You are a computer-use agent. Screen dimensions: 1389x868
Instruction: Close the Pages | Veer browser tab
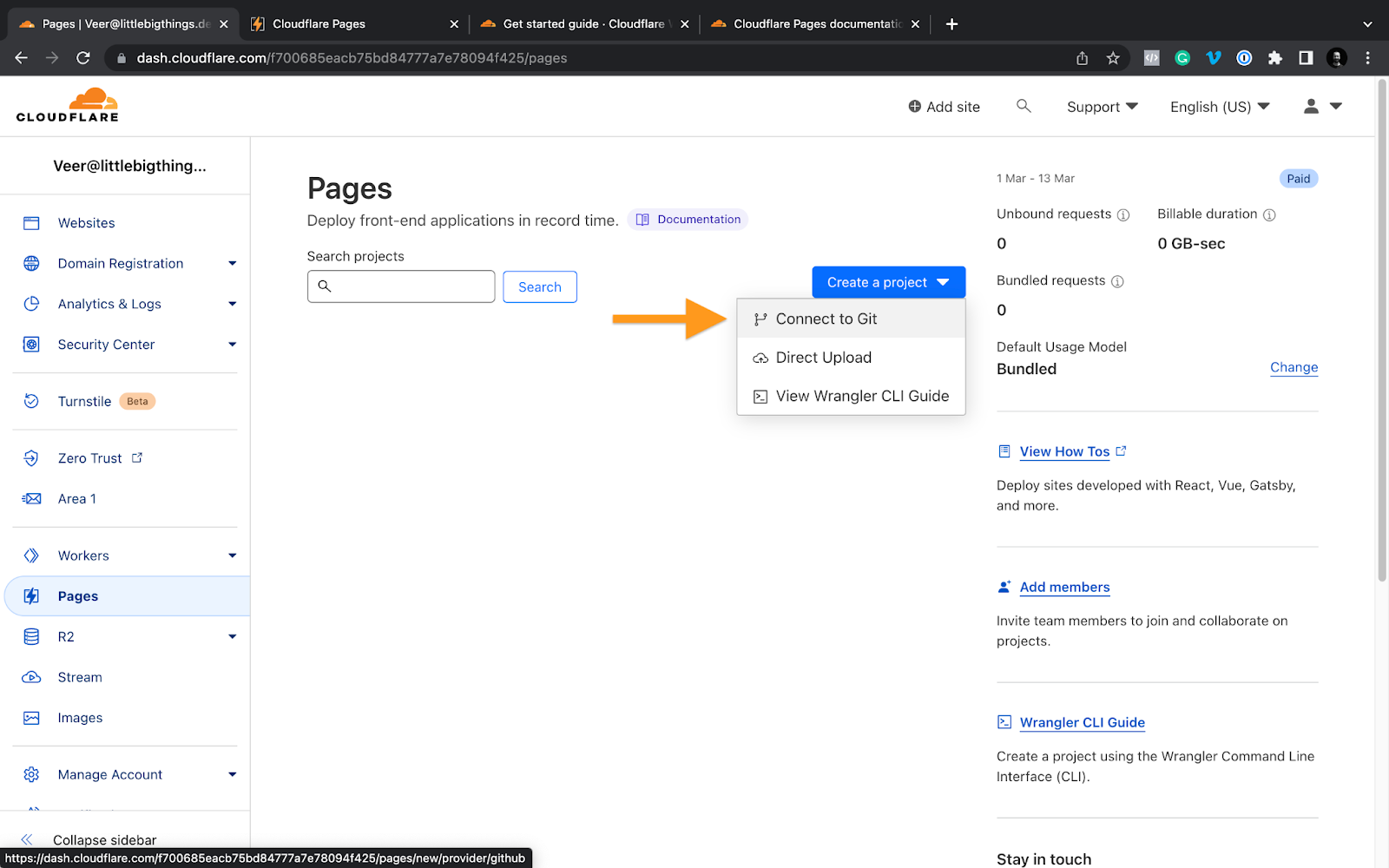224,24
